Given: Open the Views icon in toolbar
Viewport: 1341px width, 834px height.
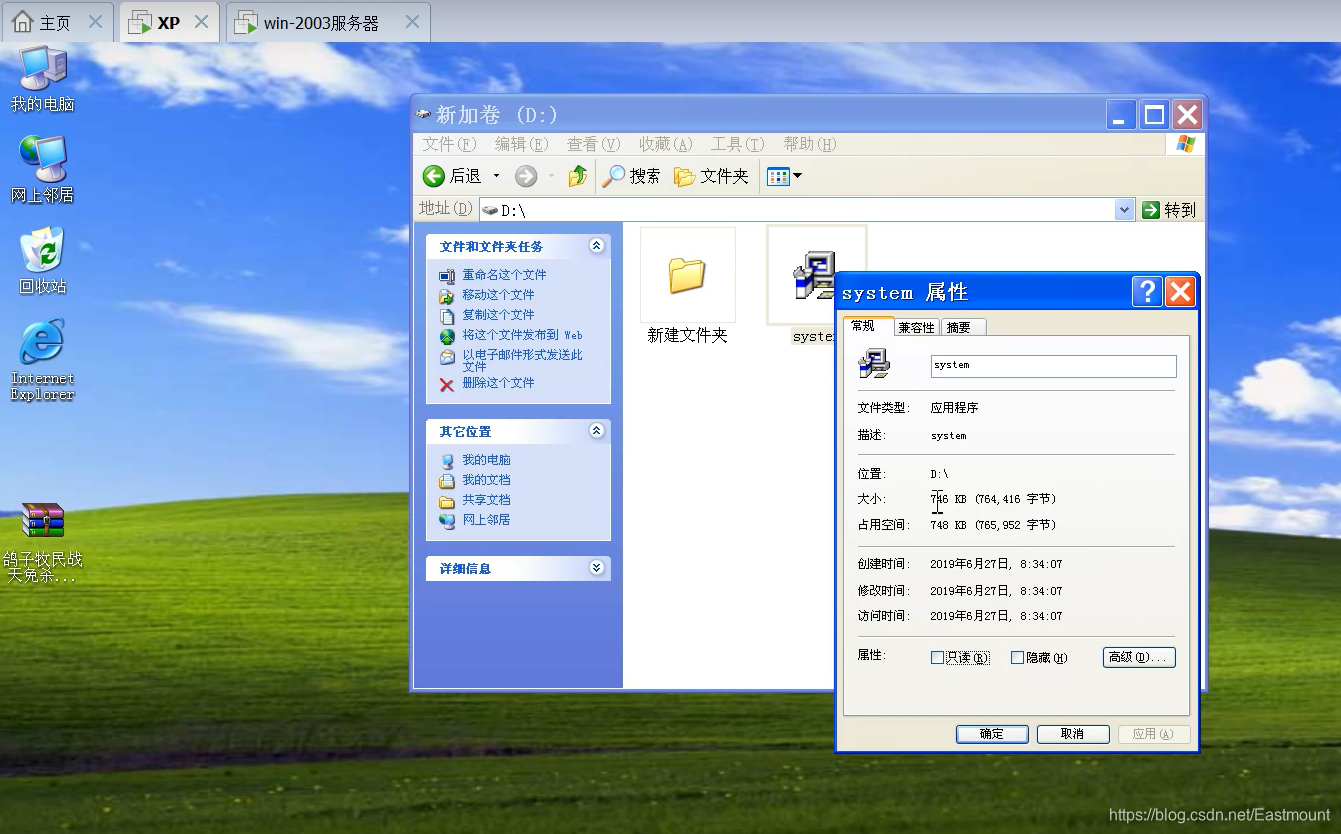Looking at the screenshot, I should coord(778,176).
